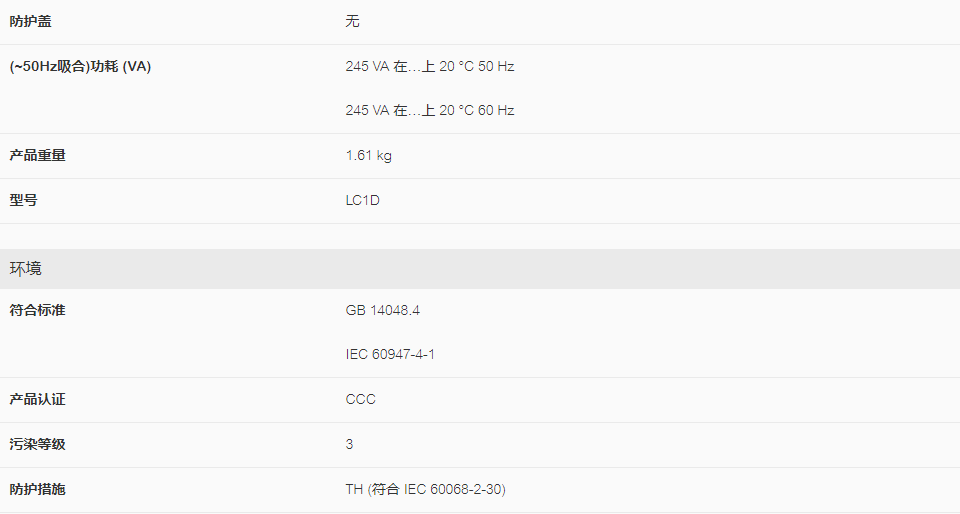Select the CCC certification value
960x514 pixels.
click(361, 400)
